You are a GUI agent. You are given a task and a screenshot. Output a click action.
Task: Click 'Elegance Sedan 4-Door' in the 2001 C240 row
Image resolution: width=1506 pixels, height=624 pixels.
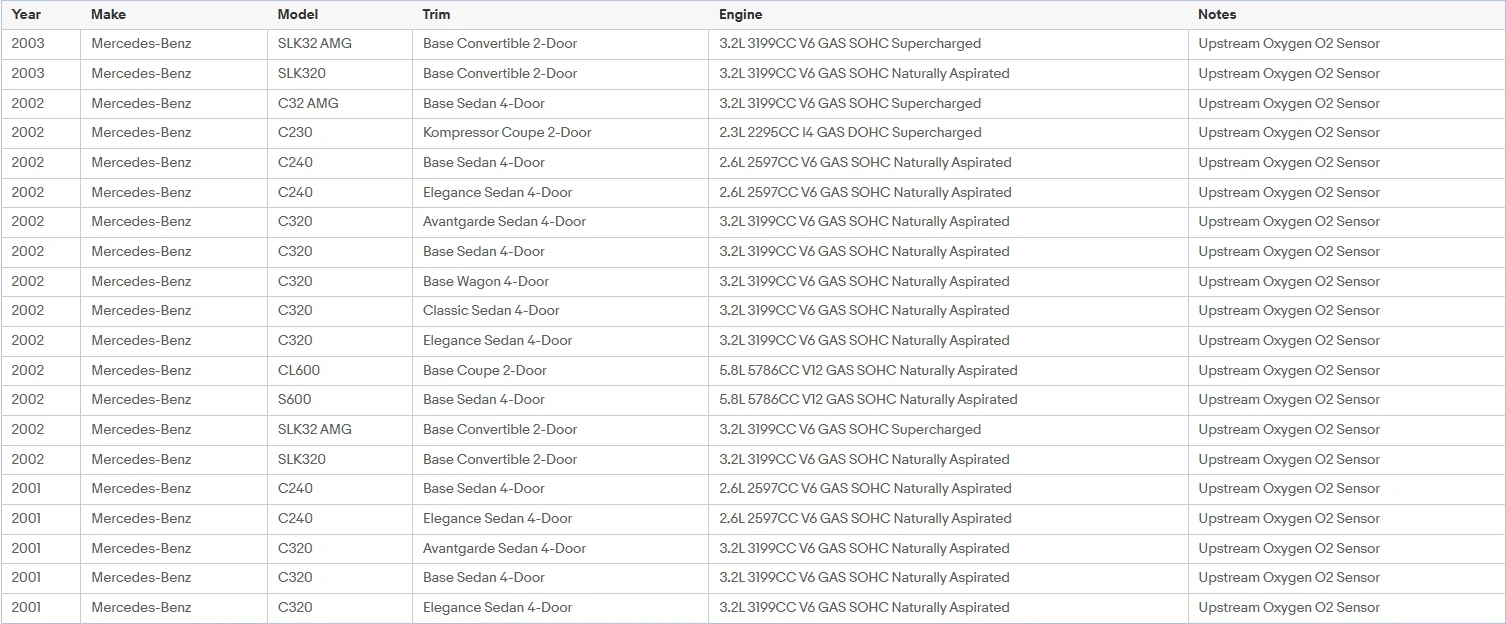(x=498, y=518)
